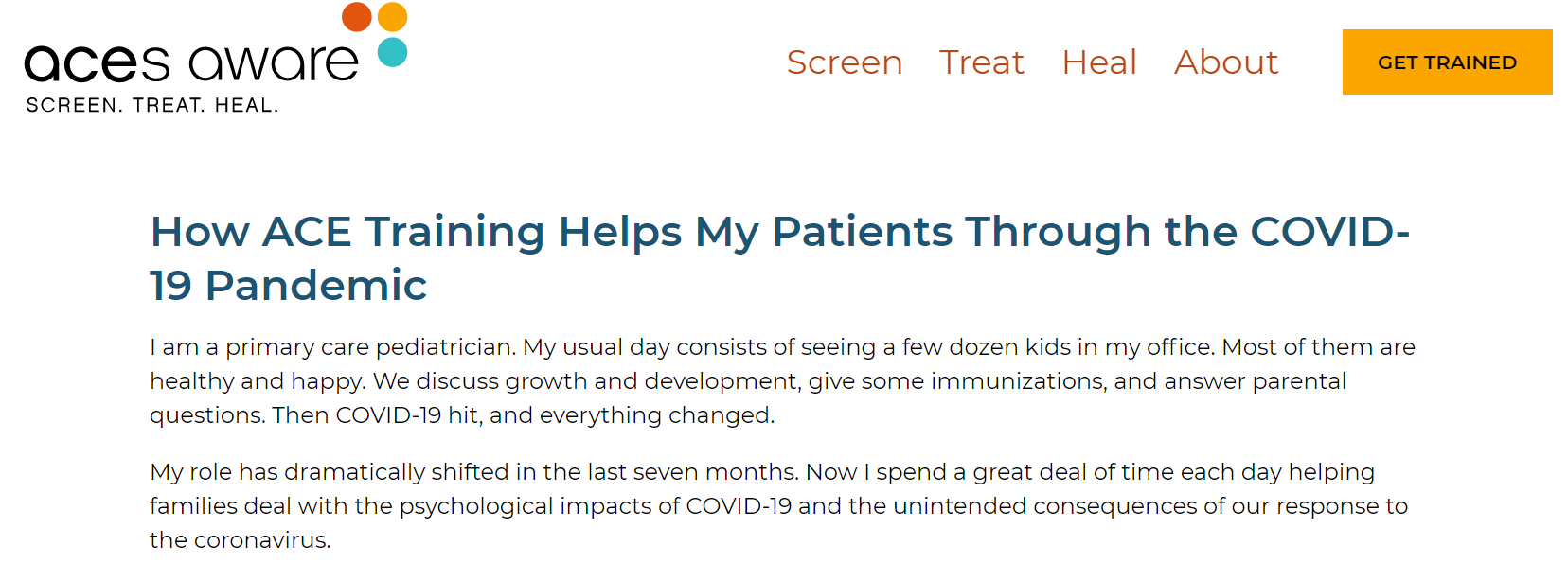Click the dot cluster beside the wordmark

373,33
